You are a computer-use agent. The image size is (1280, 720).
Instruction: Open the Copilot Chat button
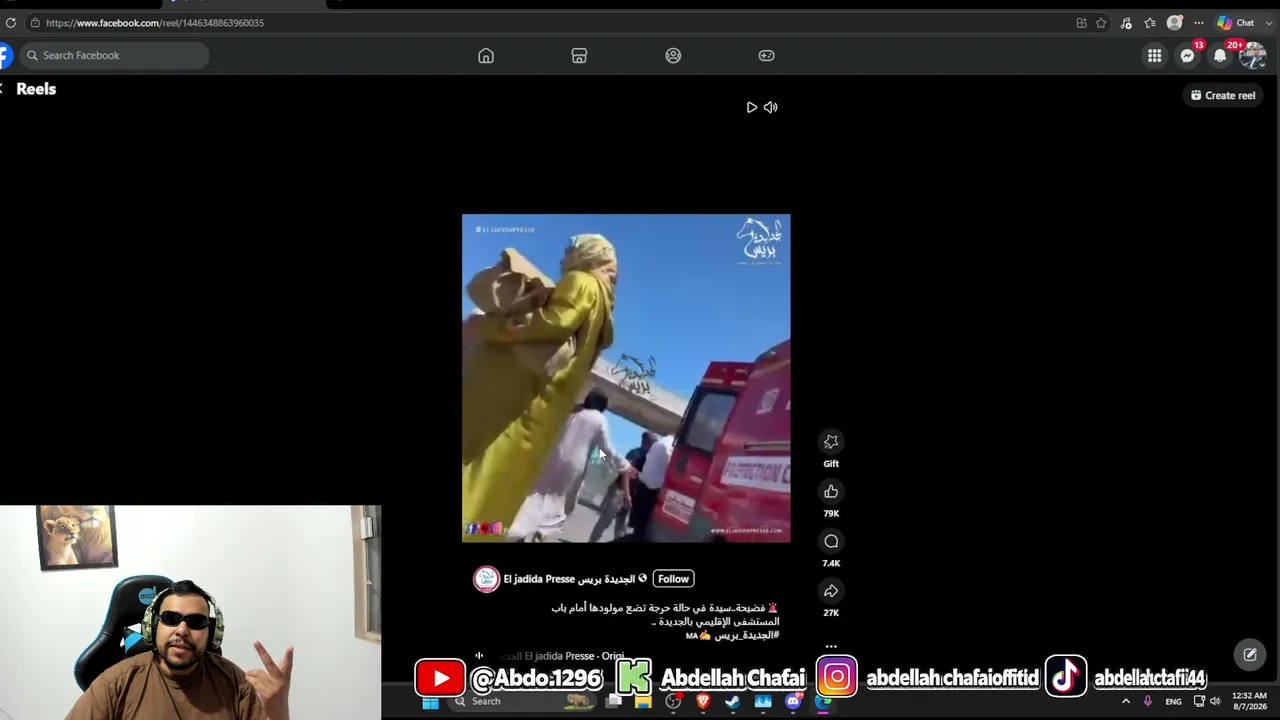tap(1236, 23)
